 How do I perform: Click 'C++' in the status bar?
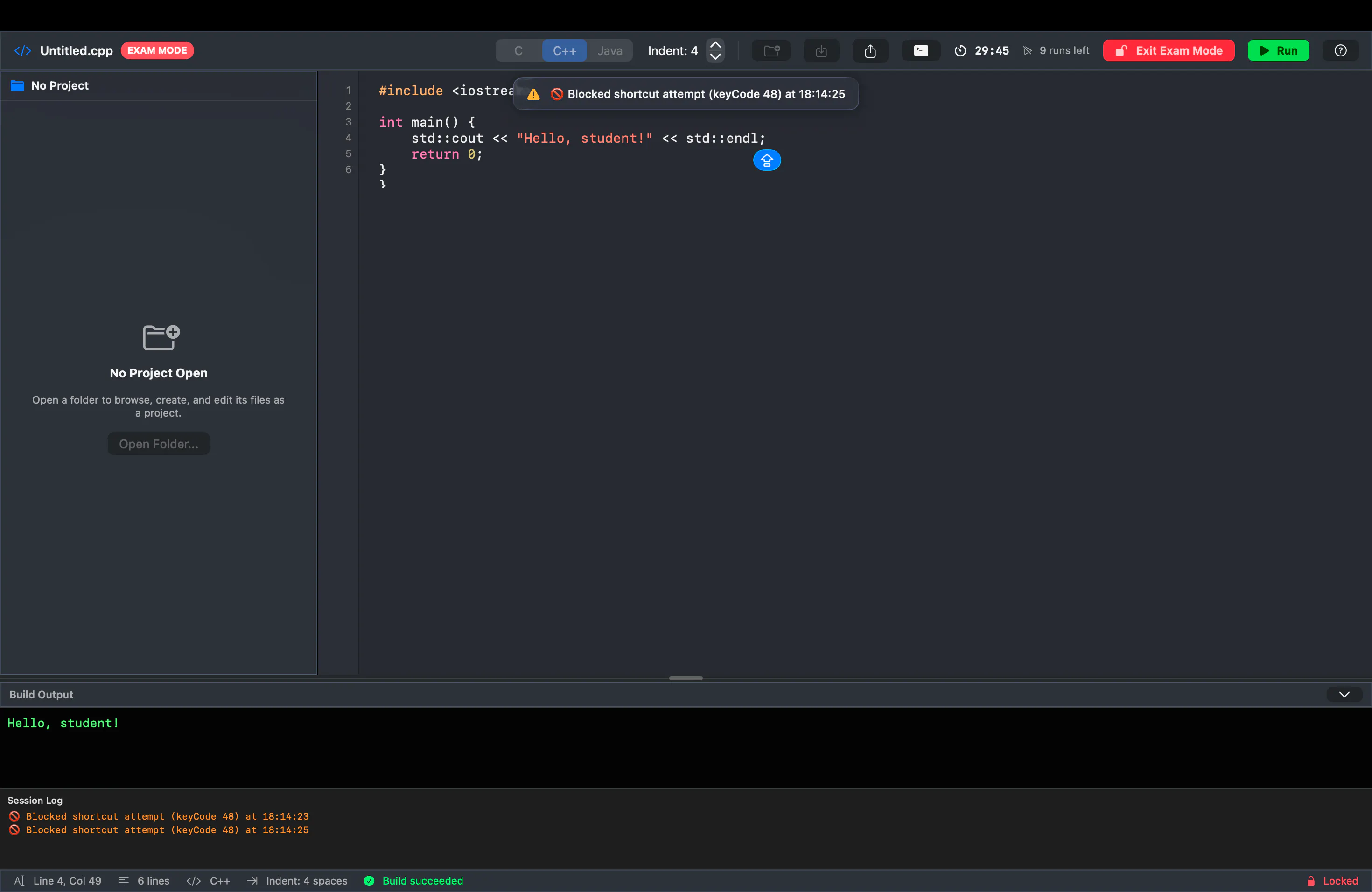[220, 880]
